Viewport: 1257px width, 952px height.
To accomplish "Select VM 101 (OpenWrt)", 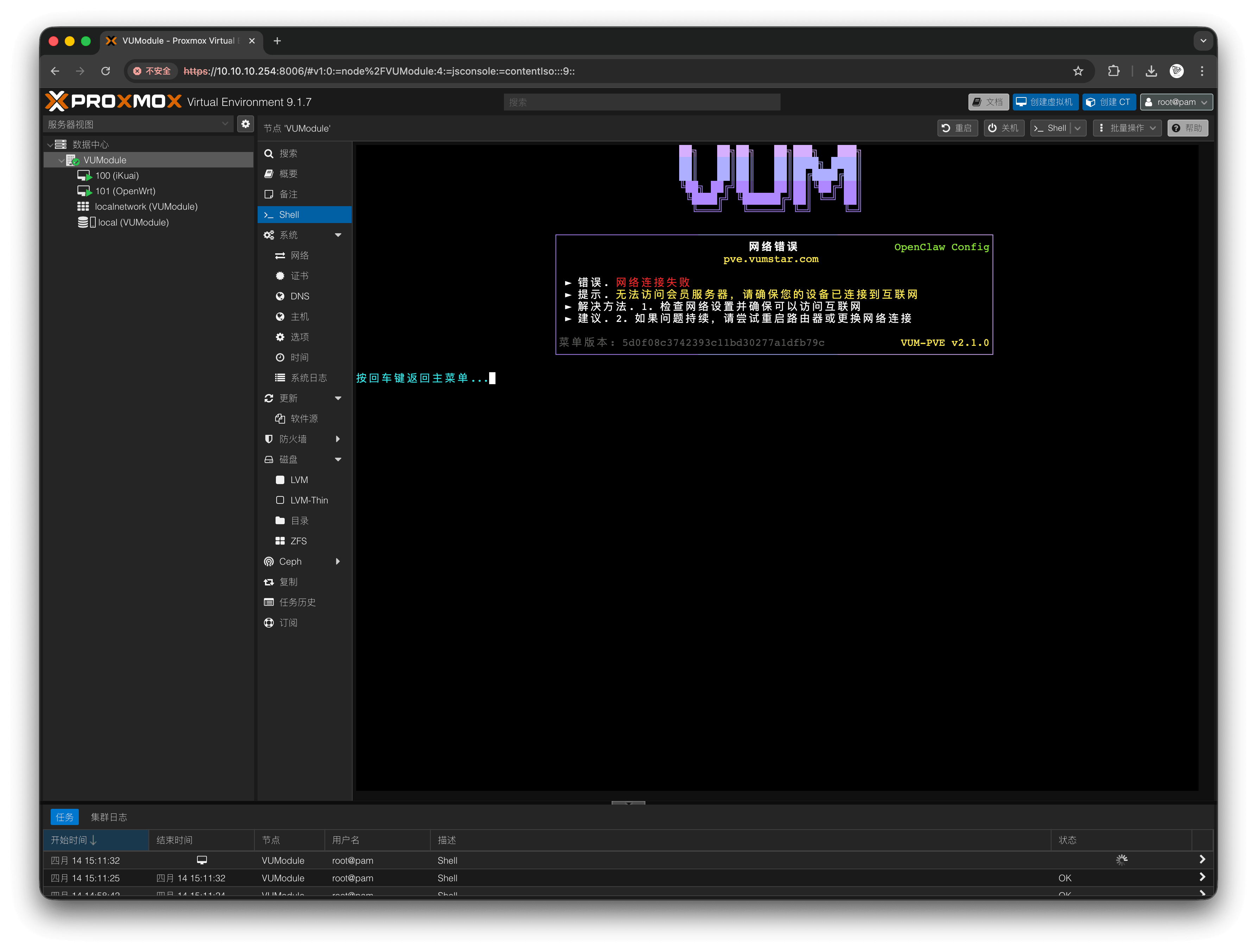I will pyautogui.click(x=125, y=191).
